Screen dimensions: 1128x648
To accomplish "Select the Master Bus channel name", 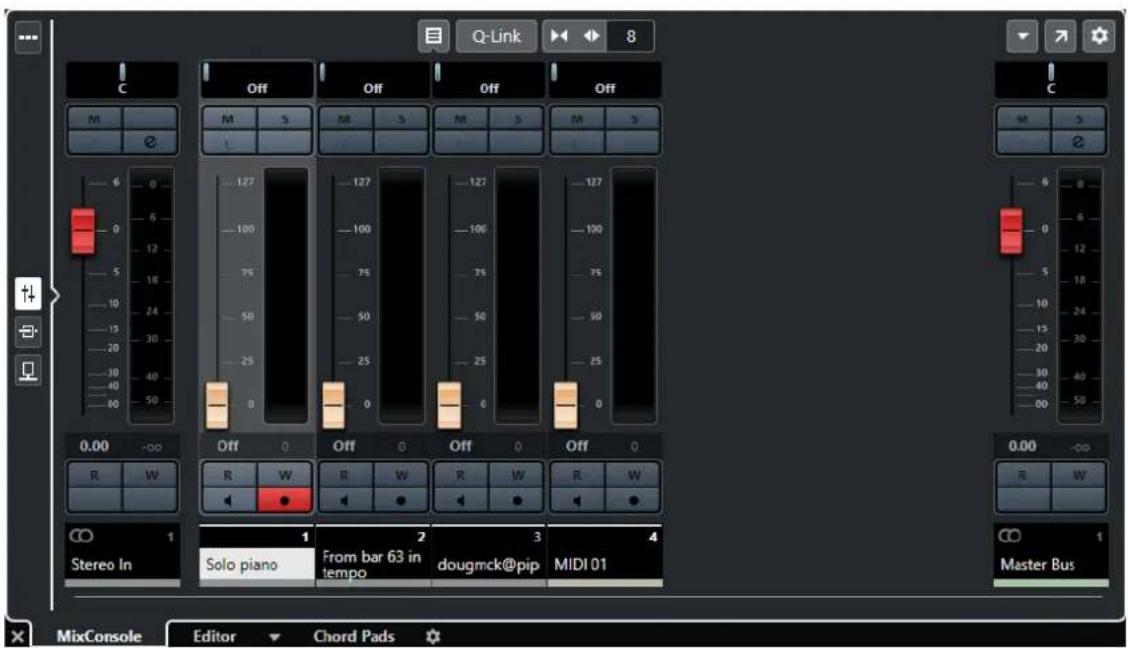I will [x=1051, y=564].
